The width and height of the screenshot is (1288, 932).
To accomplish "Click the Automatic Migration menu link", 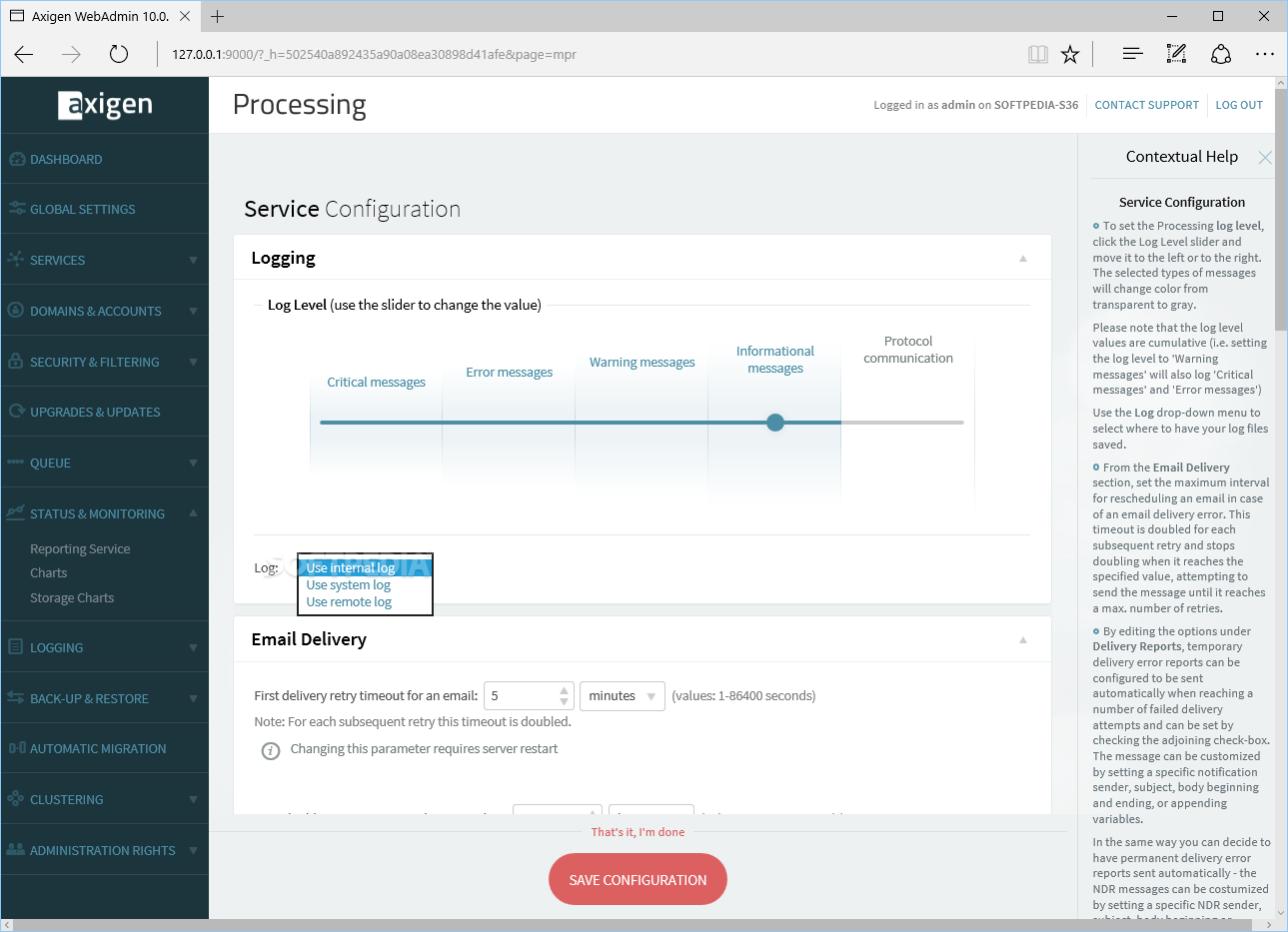I will tap(98, 748).
